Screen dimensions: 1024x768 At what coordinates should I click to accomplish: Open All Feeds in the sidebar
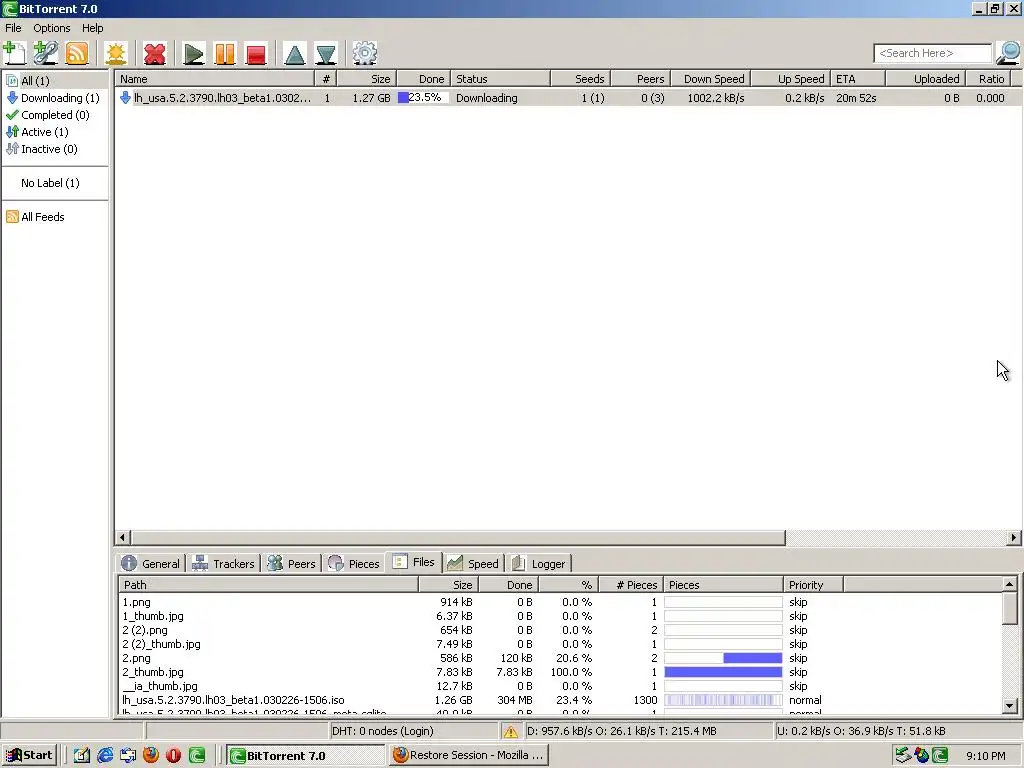click(35, 217)
